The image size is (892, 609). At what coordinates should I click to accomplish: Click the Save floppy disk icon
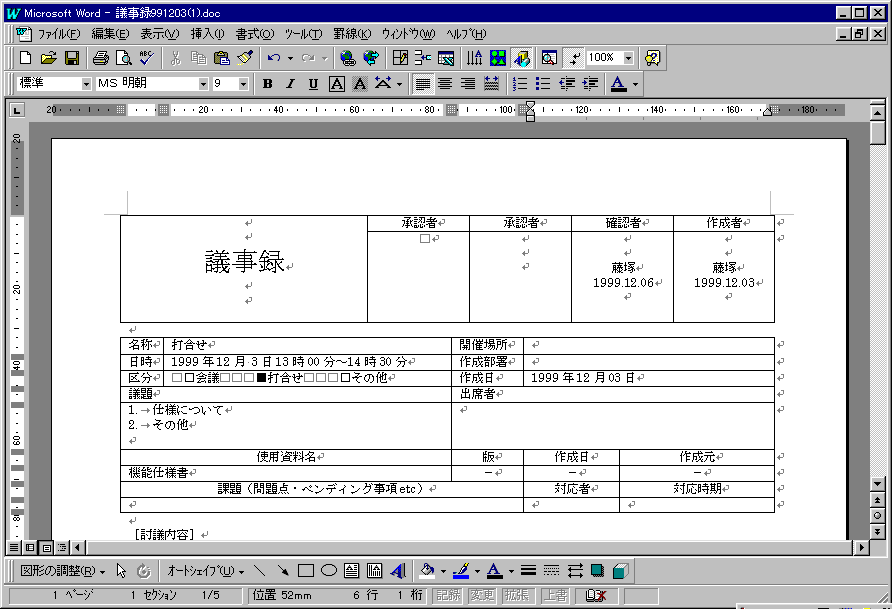[x=72, y=58]
